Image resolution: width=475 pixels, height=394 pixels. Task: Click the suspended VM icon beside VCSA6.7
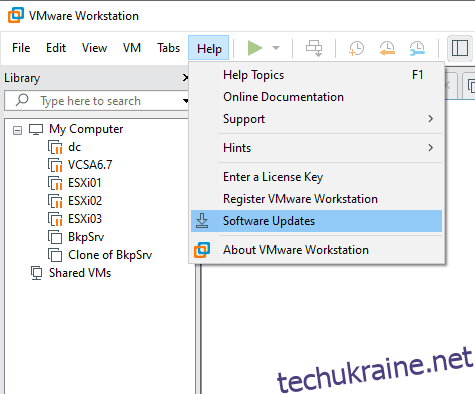55,165
